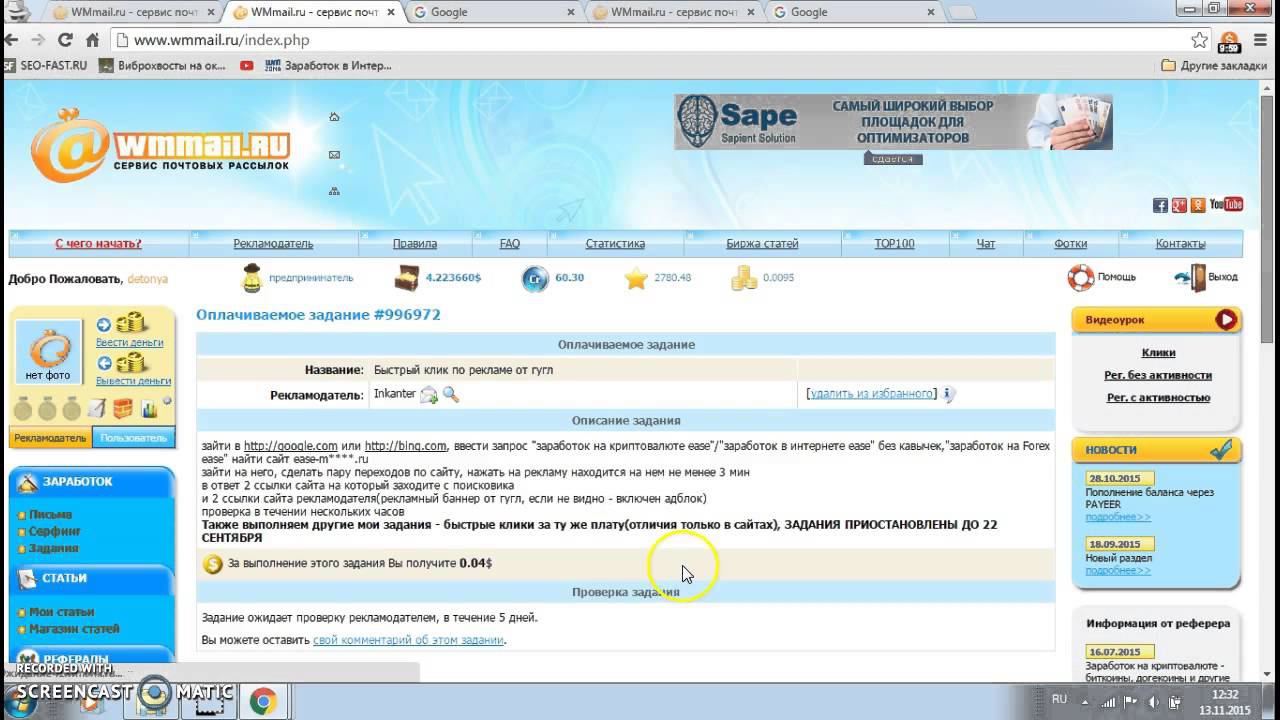1280x720 pixels.
Task: Click the info icon beside удалить из избранного
Action: pos(949,394)
